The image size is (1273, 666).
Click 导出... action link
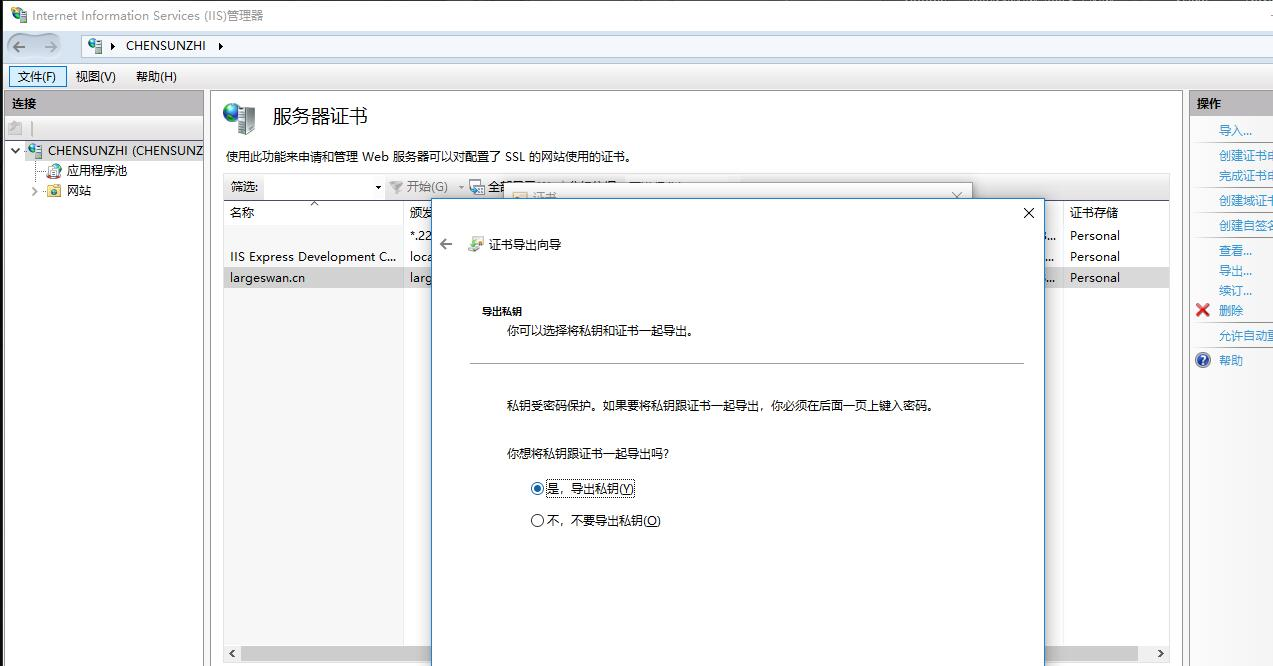point(1235,271)
